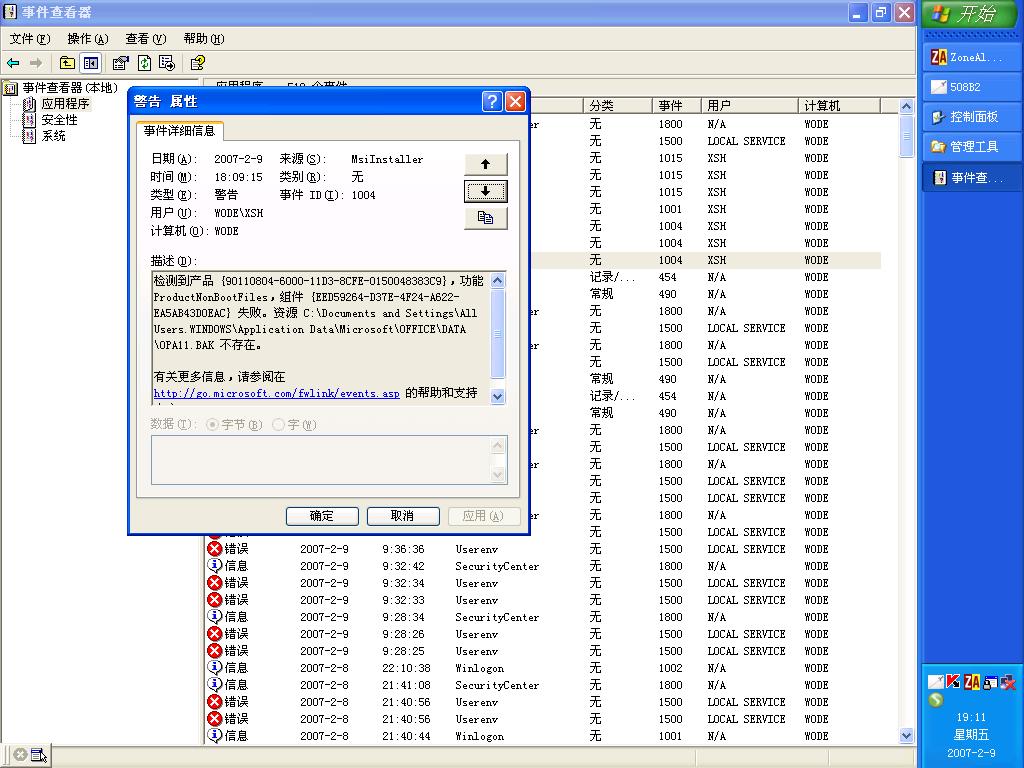Select the 应用程序 log in the tree
1024x768 pixels.
65,104
